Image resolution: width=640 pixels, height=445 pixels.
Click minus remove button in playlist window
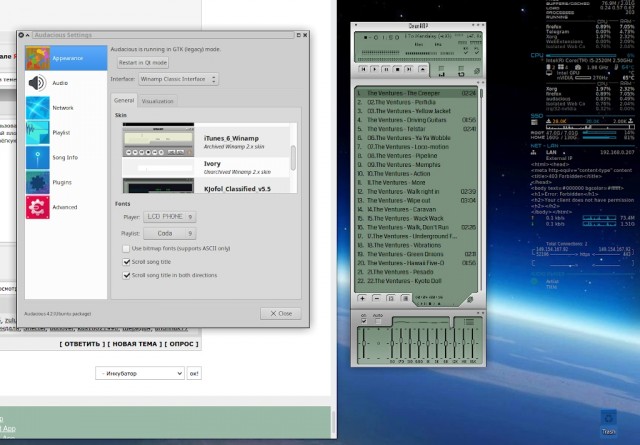pyautogui.click(x=377, y=298)
